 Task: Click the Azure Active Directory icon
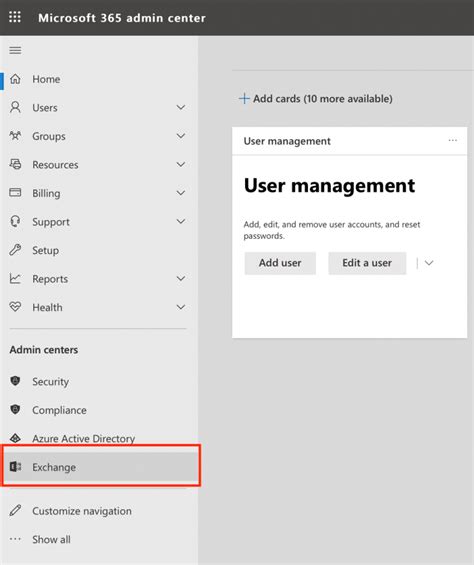[x=15, y=438]
